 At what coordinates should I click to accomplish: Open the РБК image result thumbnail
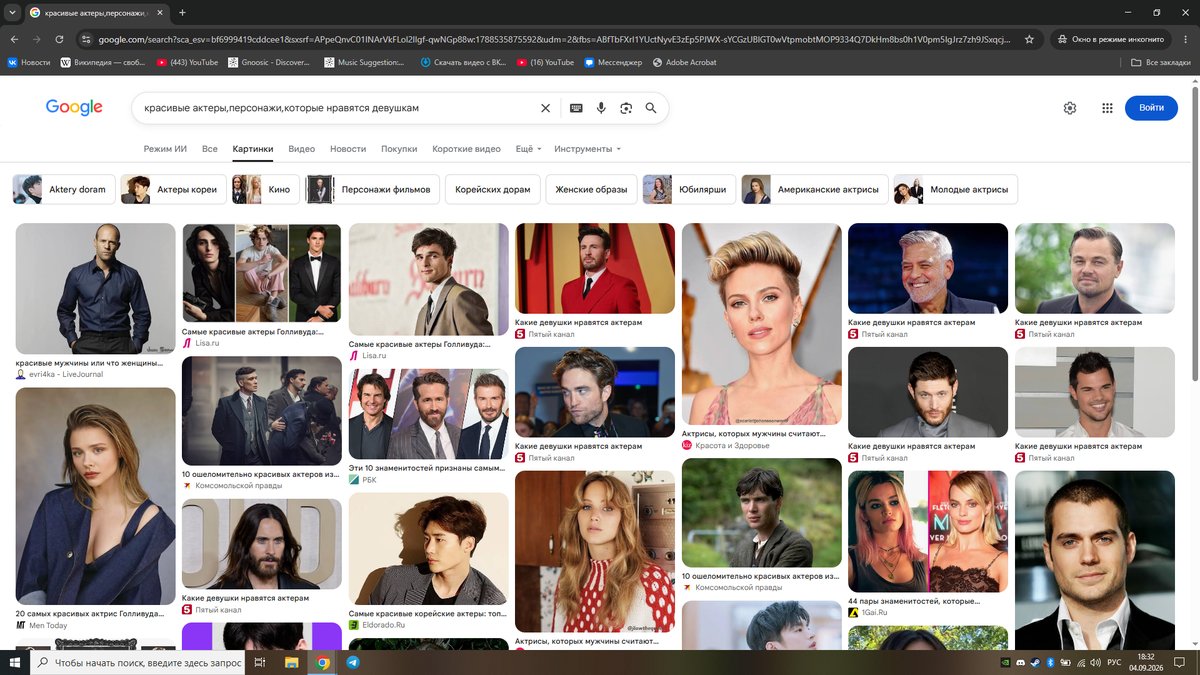point(428,414)
